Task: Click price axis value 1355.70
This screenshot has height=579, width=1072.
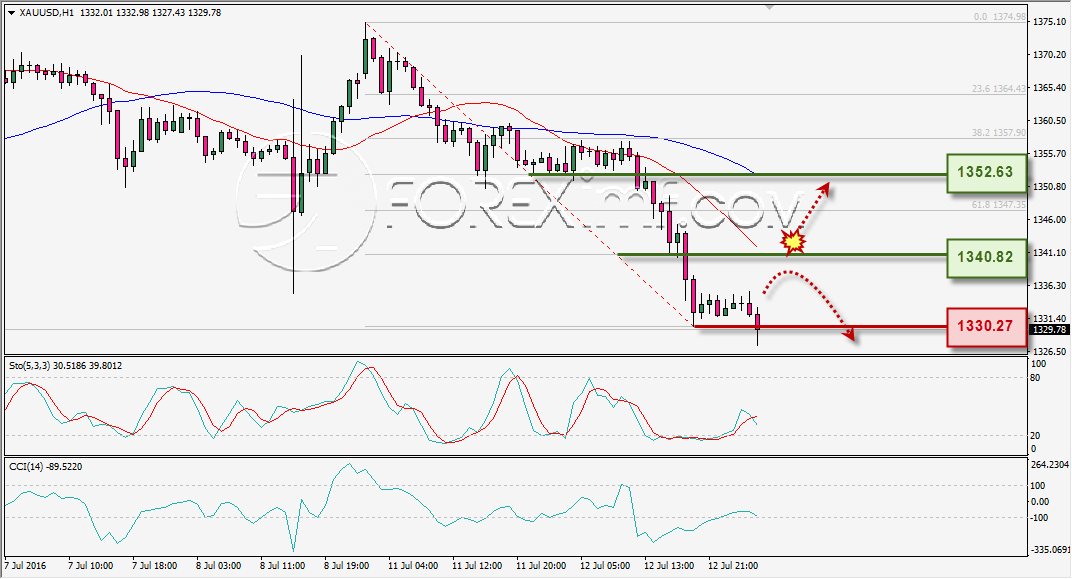Action: click(x=1049, y=154)
